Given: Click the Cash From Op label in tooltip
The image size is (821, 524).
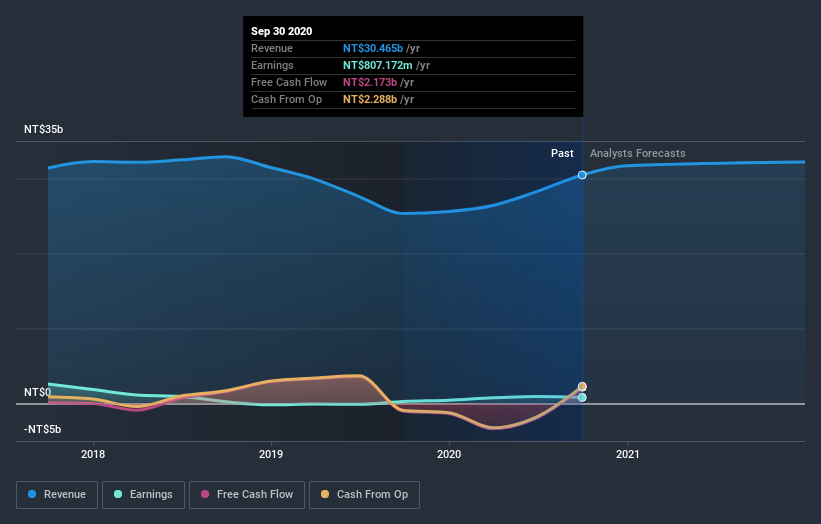Looking at the screenshot, I should 286,99.
